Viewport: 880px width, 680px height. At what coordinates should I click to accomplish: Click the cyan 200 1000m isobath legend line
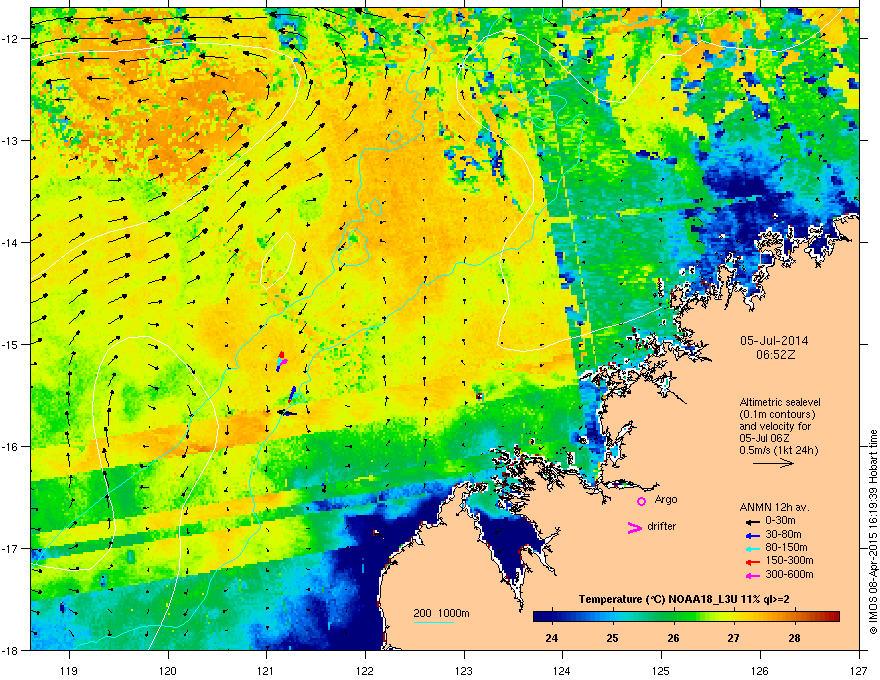pos(433,622)
